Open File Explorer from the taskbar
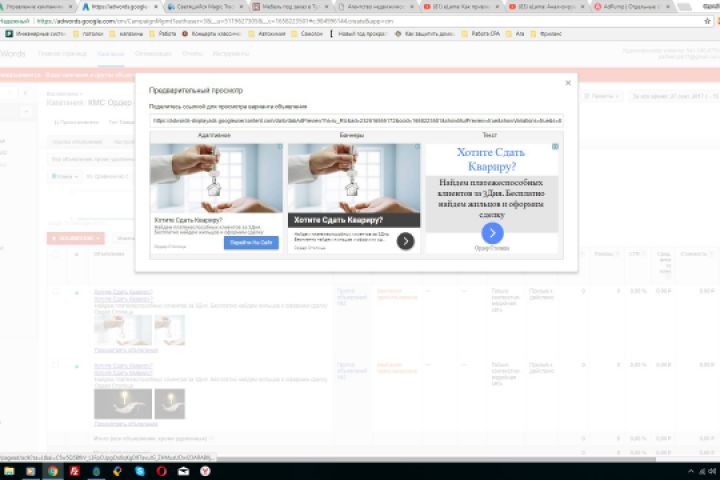Image resolution: width=720 pixels, height=480 pixels. (9, 471)
